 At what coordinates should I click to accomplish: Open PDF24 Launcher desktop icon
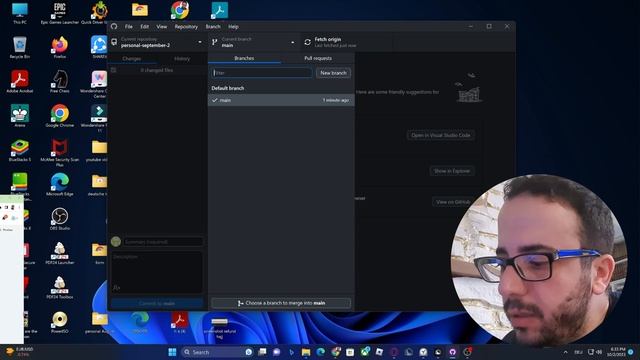[60, 253]
